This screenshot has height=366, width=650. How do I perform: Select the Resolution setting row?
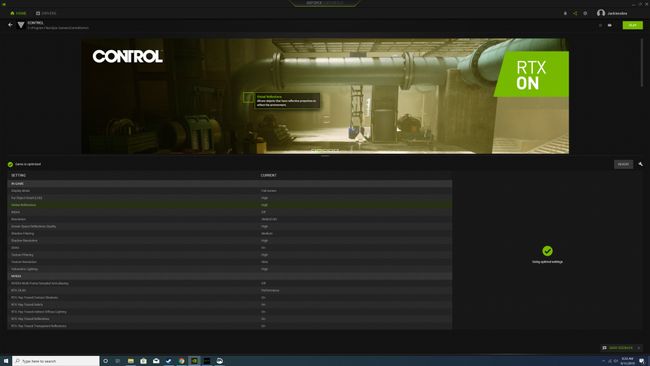(x=230, y=219)
